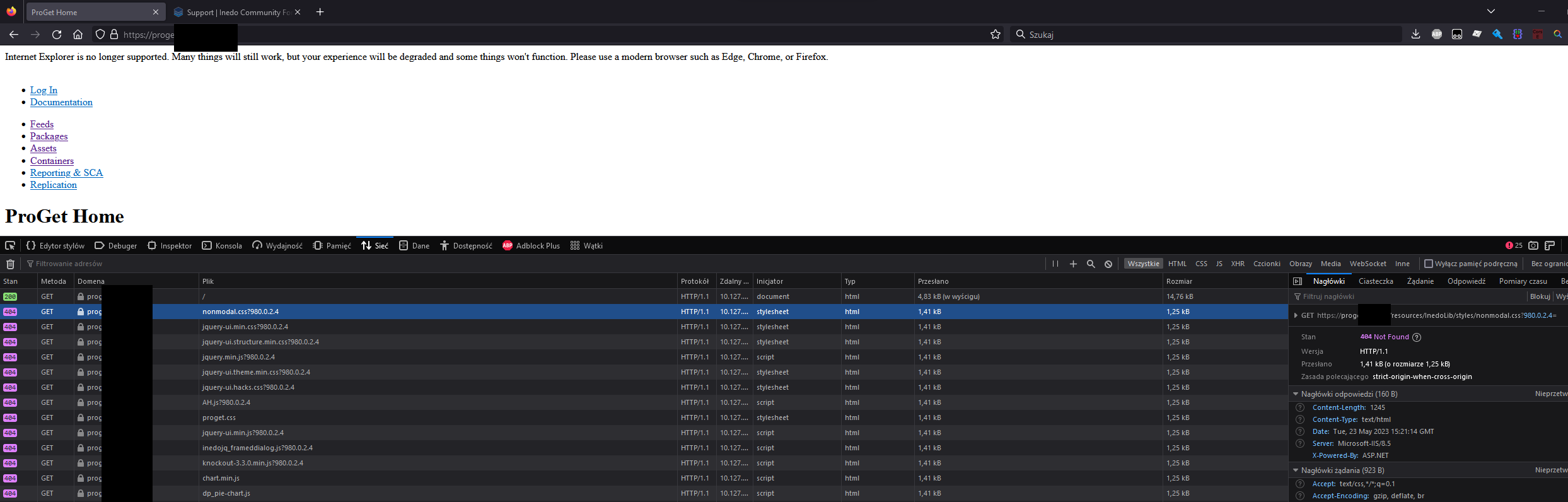Image resolution: width=1568 pixels, height=502 pixels.
Task: Take a screenshot with DevTools camera icon
Action: [x=1533, y=245]
